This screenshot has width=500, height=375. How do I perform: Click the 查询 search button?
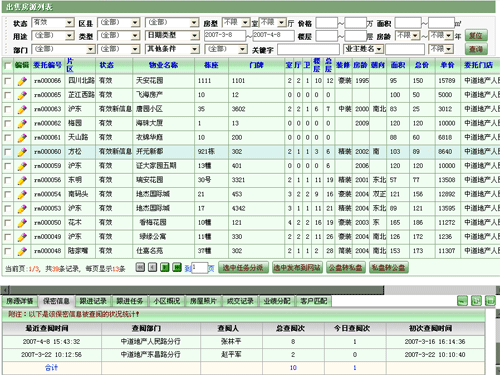coord(476,49)
